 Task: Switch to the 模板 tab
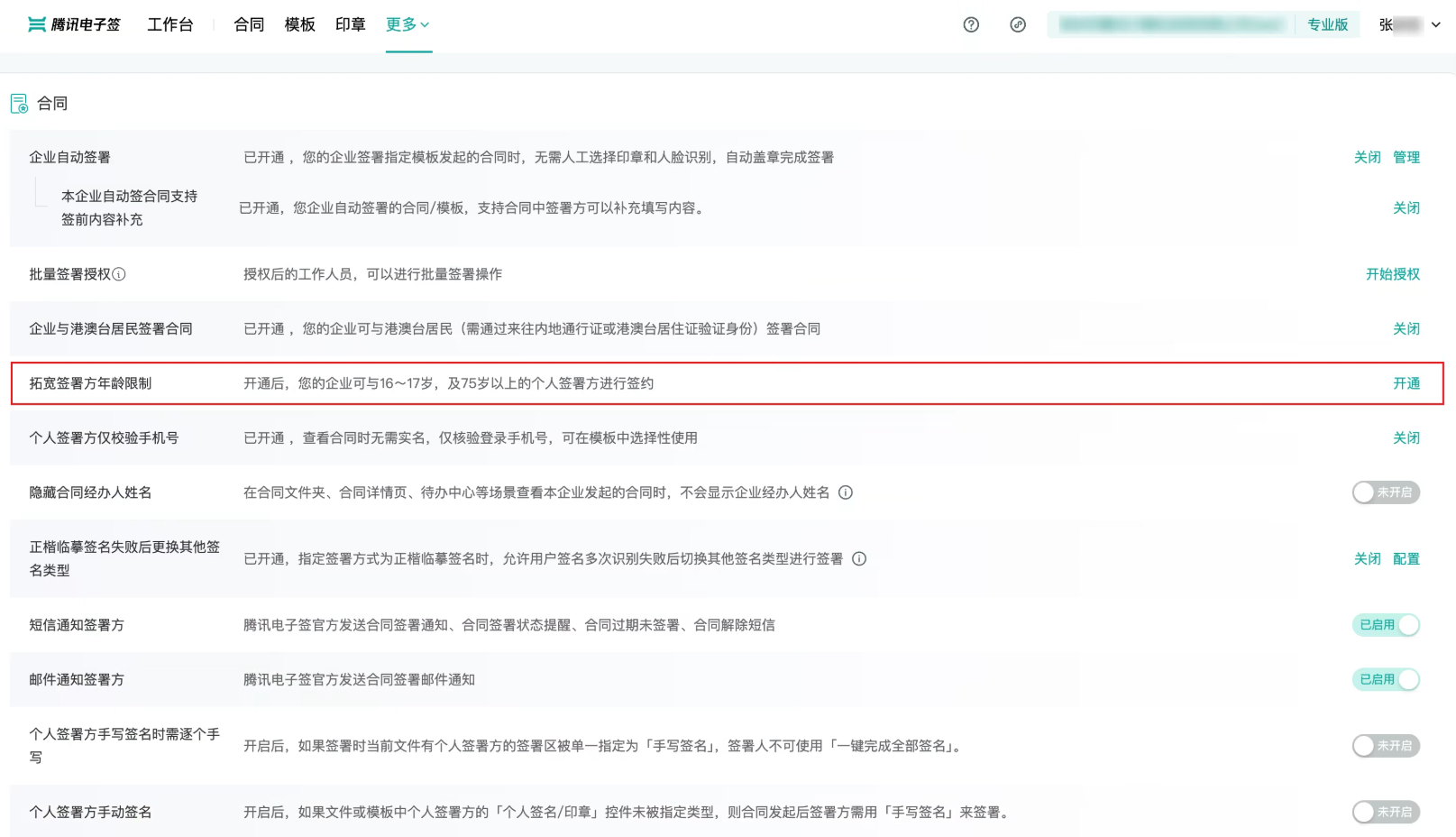coord(299,25)
